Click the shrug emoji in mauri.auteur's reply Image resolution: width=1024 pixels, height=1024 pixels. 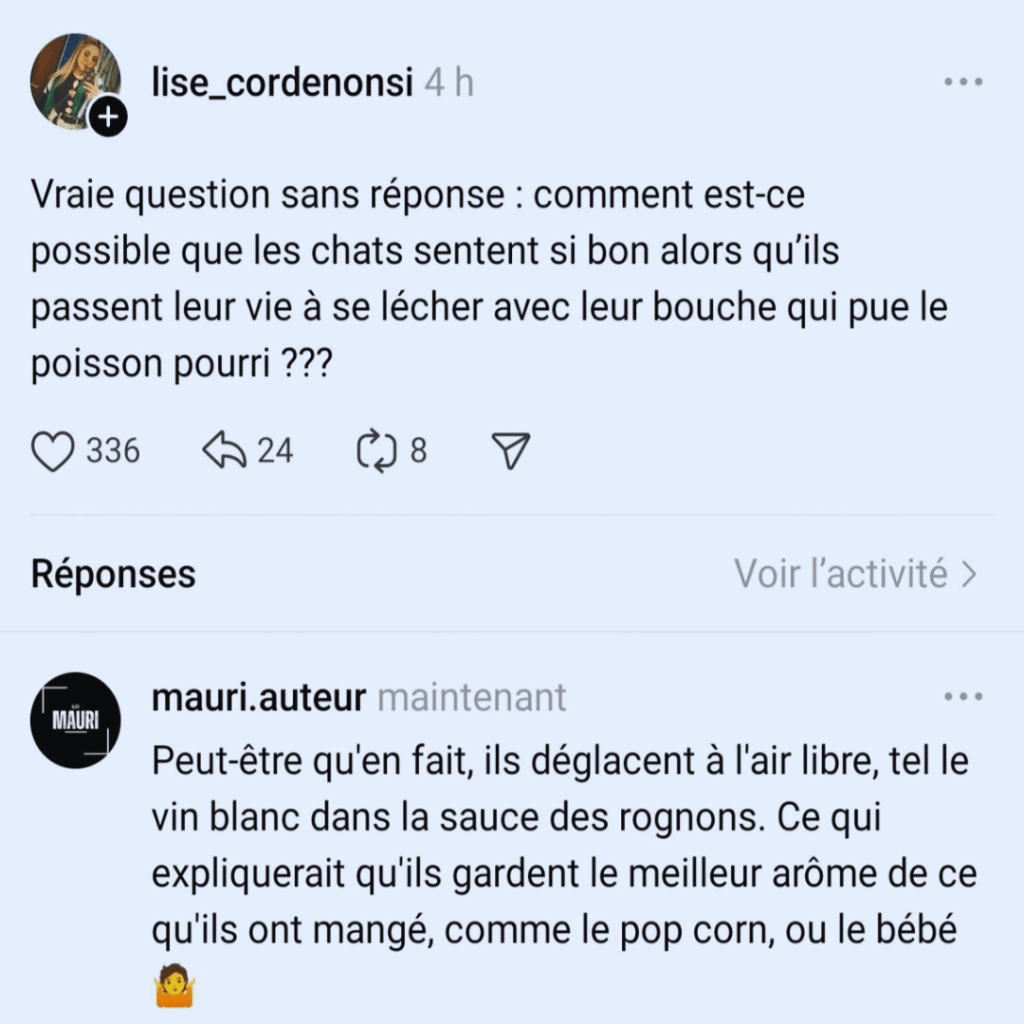tap(174, 987)
